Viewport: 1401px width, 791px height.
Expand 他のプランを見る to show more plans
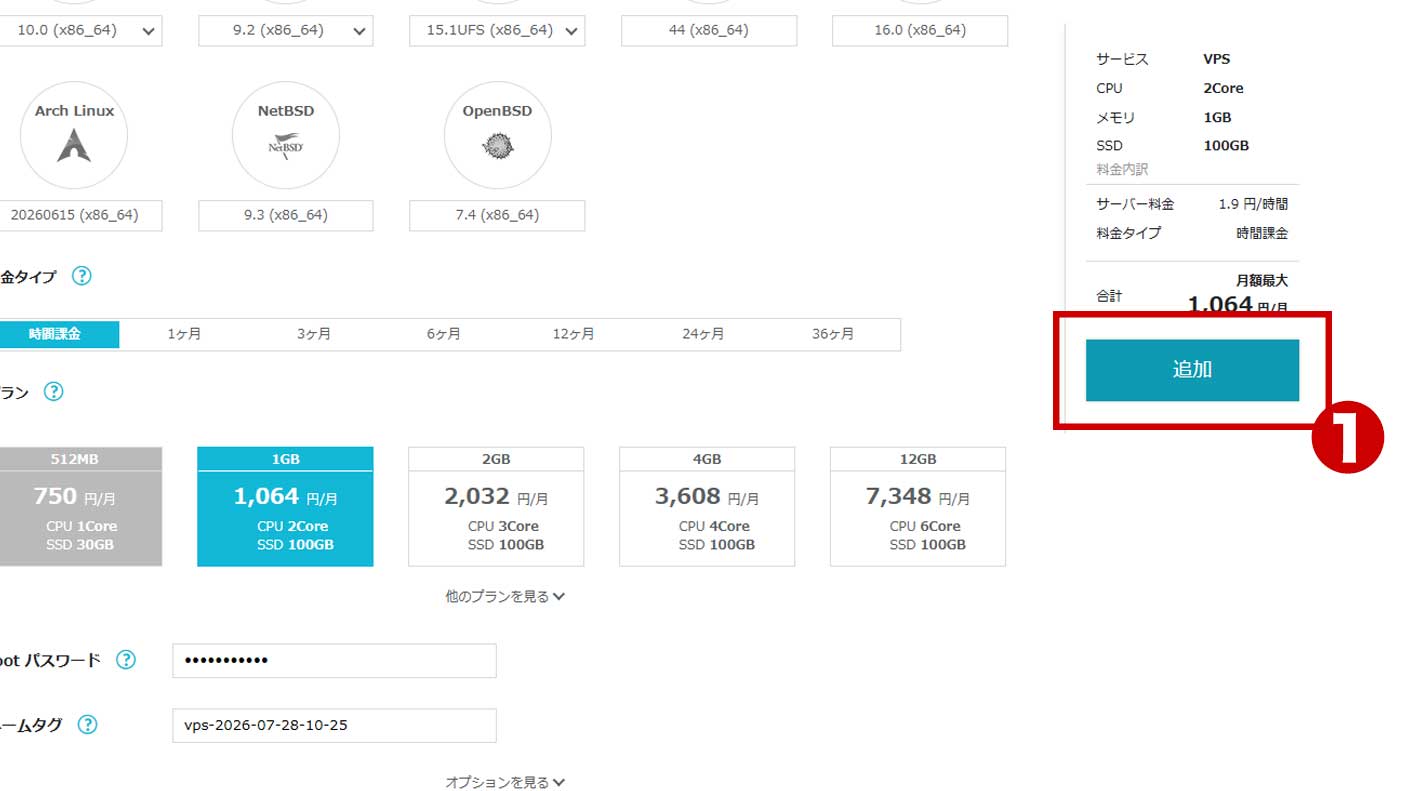pos(505,596)
